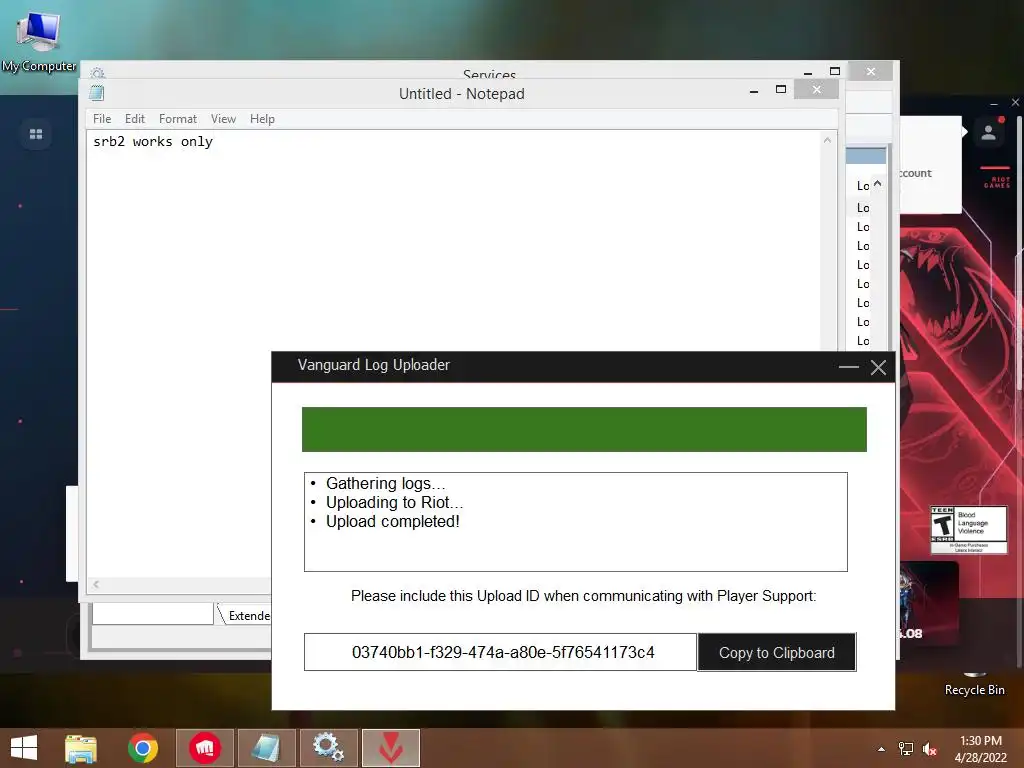
Task: Switch to Riot Client taskbar icon
Action: tap(204, 748)
